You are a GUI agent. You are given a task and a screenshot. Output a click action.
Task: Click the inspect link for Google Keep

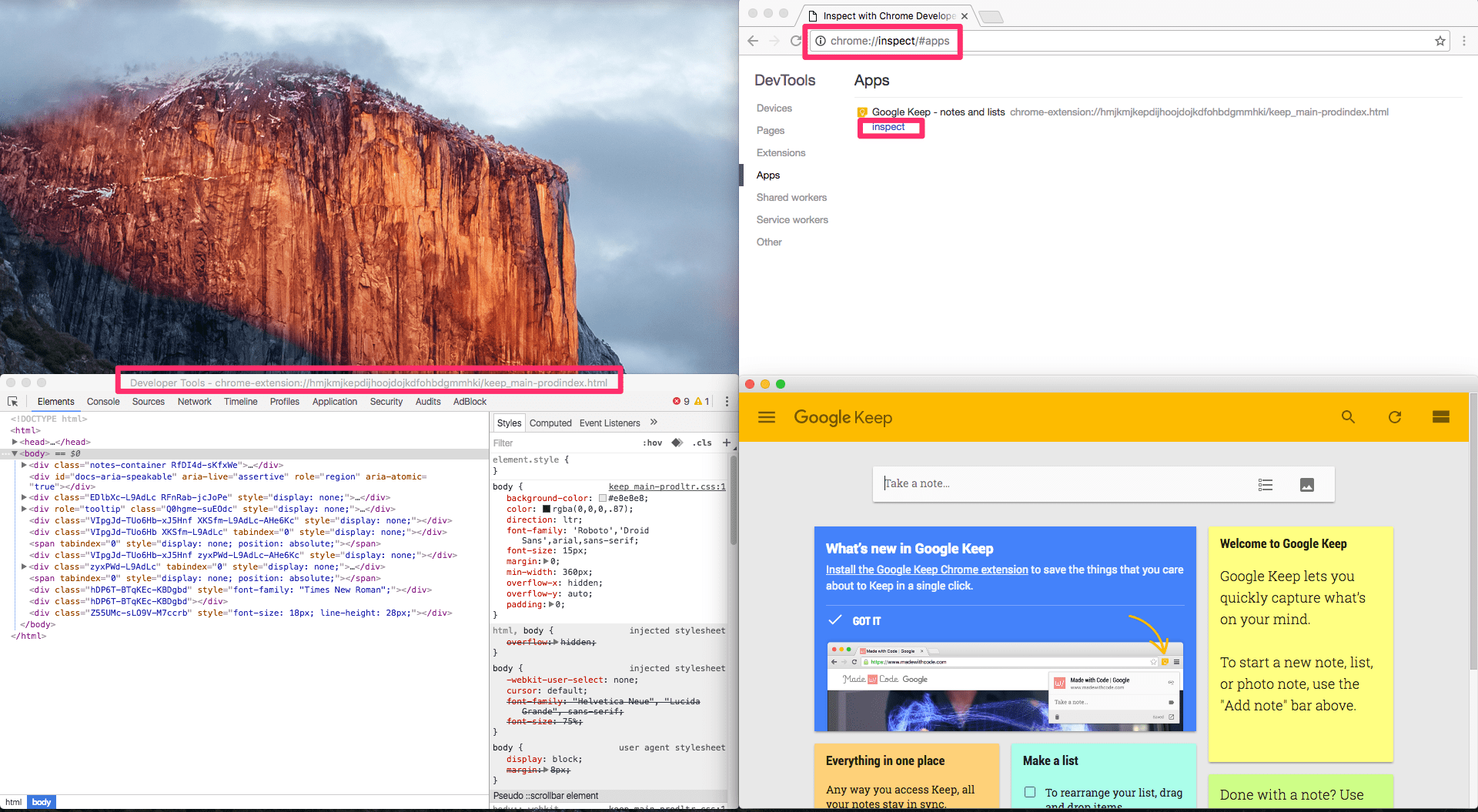click(x=888, y=127)
